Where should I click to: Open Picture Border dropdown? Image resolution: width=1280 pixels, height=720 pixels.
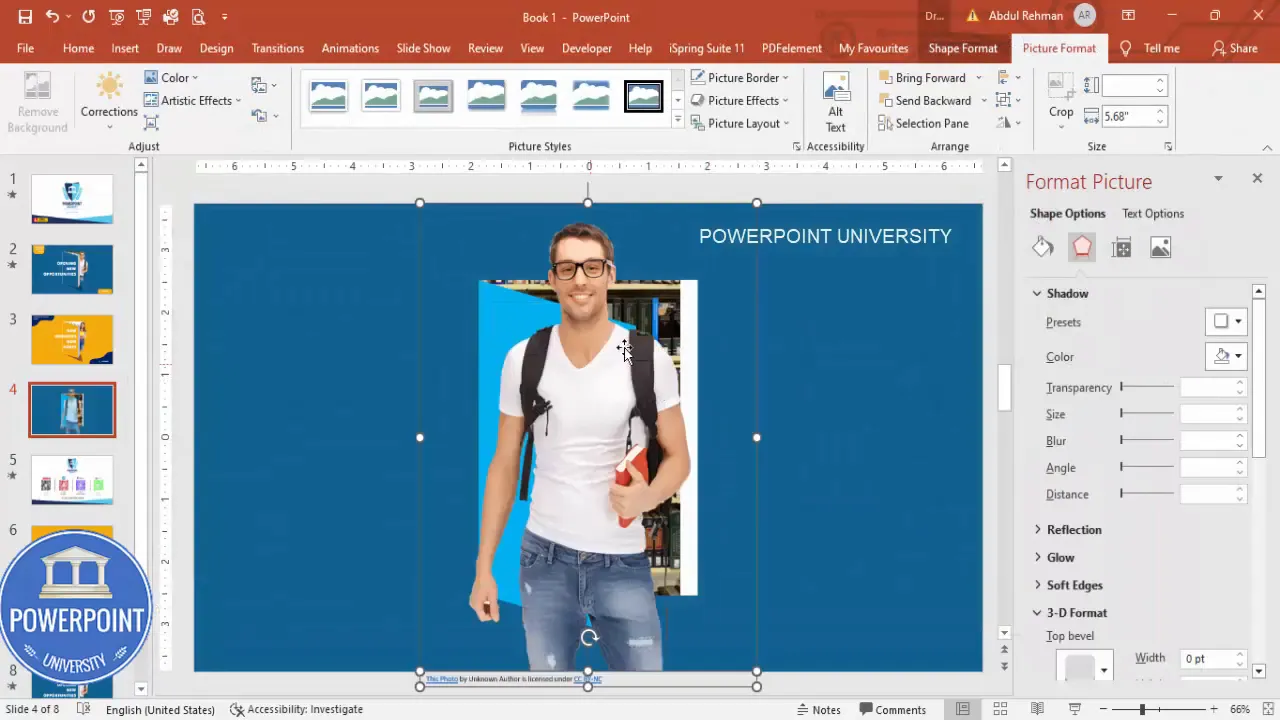(x=739, y=77)
